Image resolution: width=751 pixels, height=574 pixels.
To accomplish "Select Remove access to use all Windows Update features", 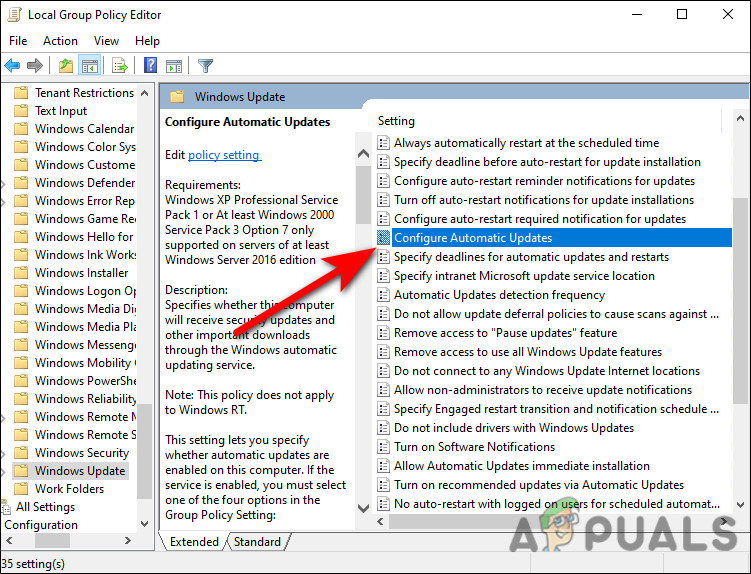I will 528,352.
